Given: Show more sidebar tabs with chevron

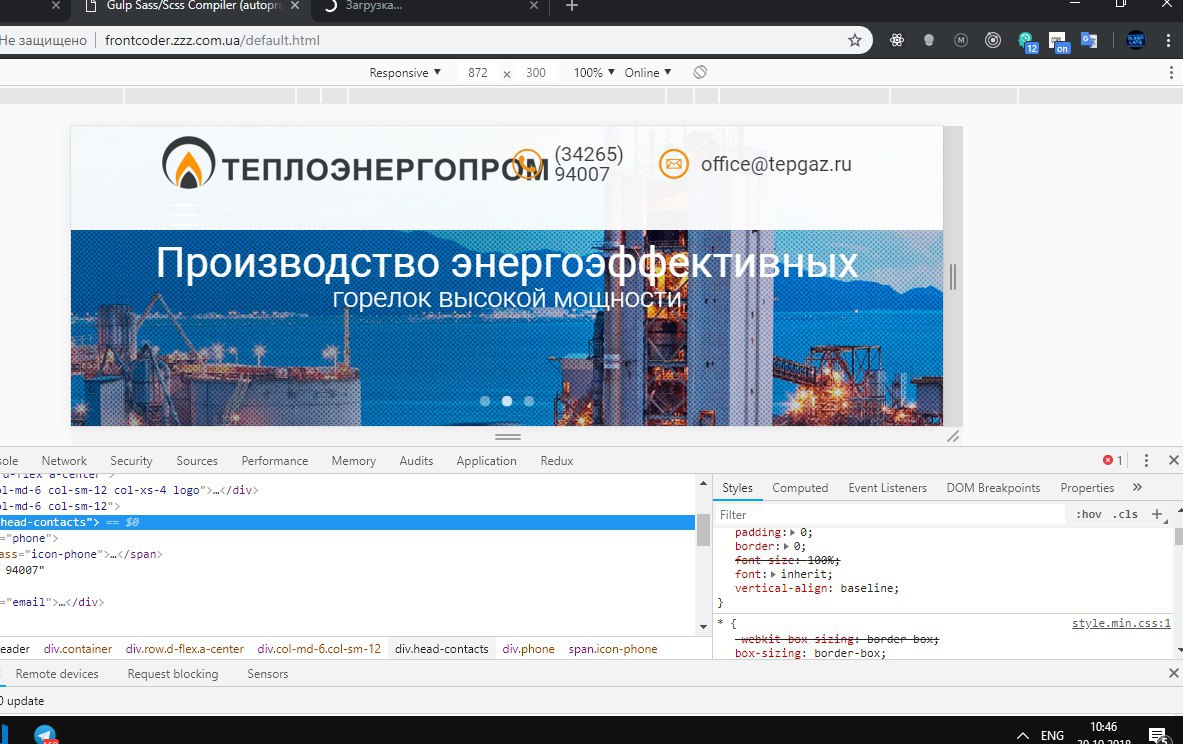Looking at the screenshot, I should 1137,487.
